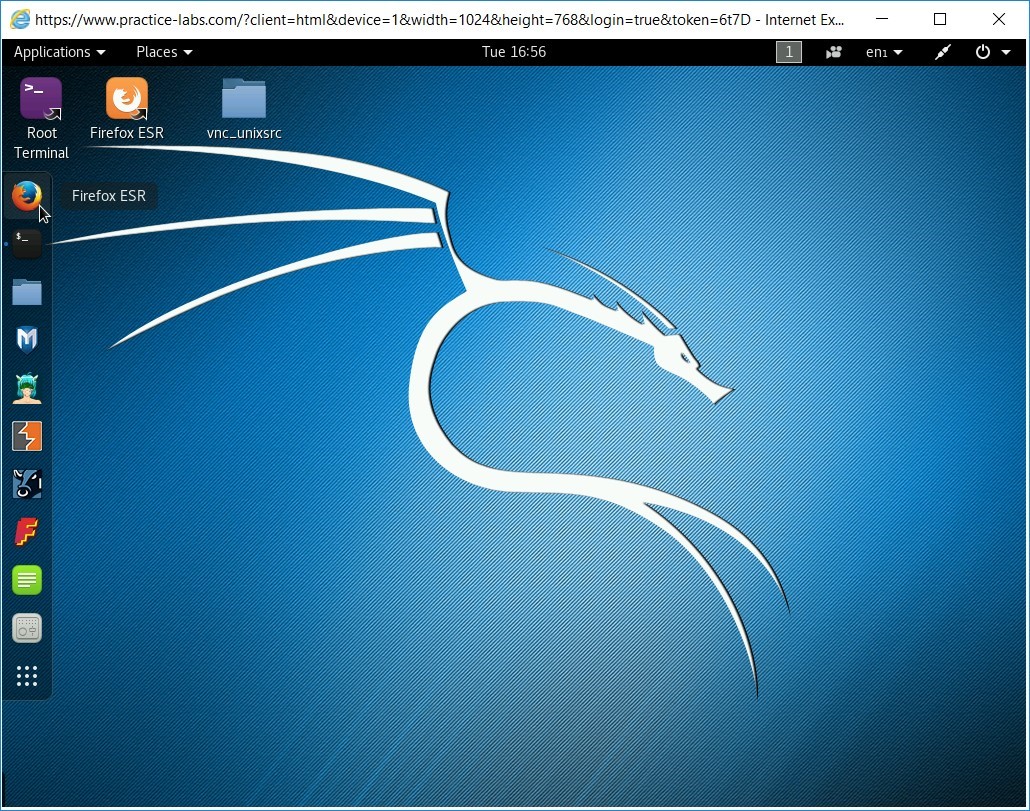
Task: Open the Applications menu
Action: (59, 52)
